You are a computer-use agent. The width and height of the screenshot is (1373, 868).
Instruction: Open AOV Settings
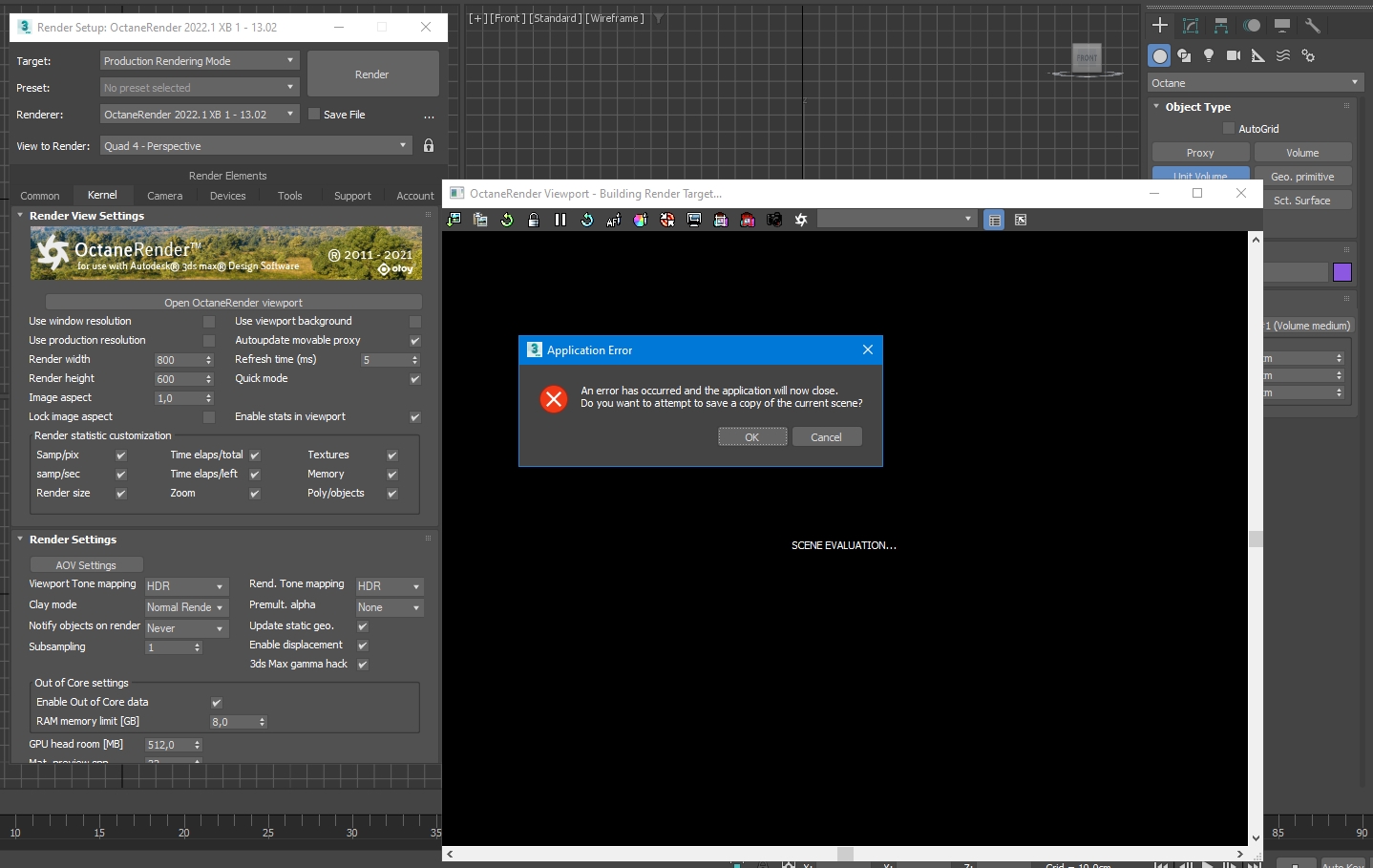point(86,565)
